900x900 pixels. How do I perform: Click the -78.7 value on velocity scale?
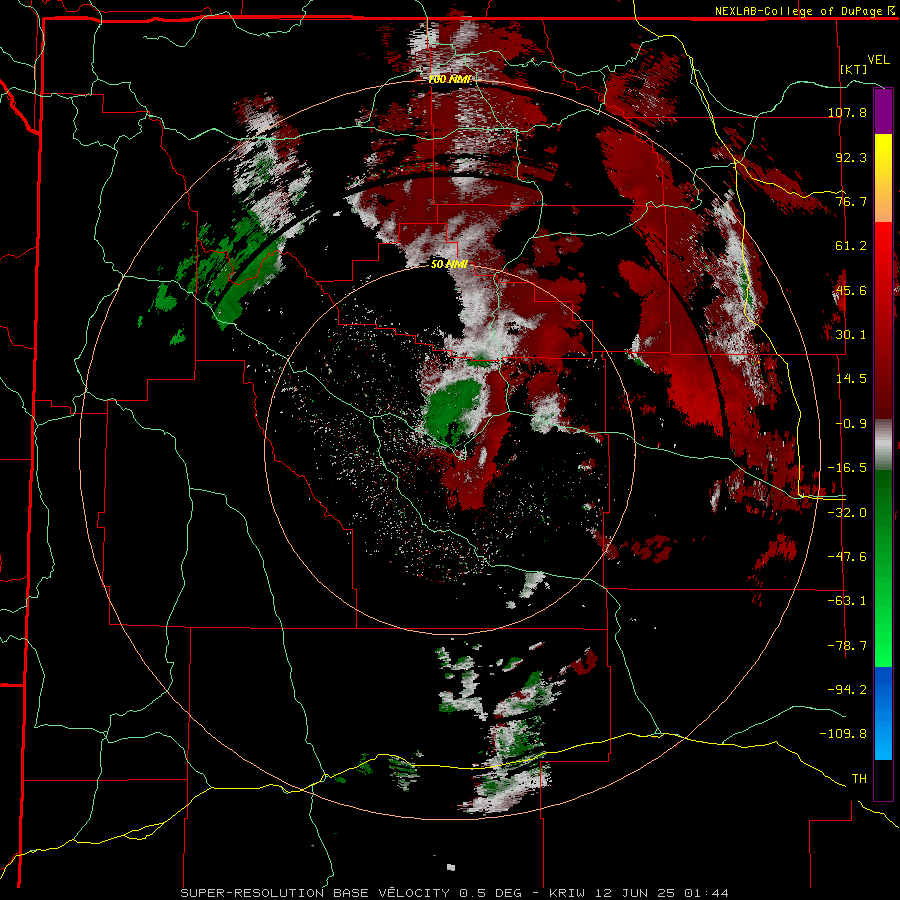[847, 646]
